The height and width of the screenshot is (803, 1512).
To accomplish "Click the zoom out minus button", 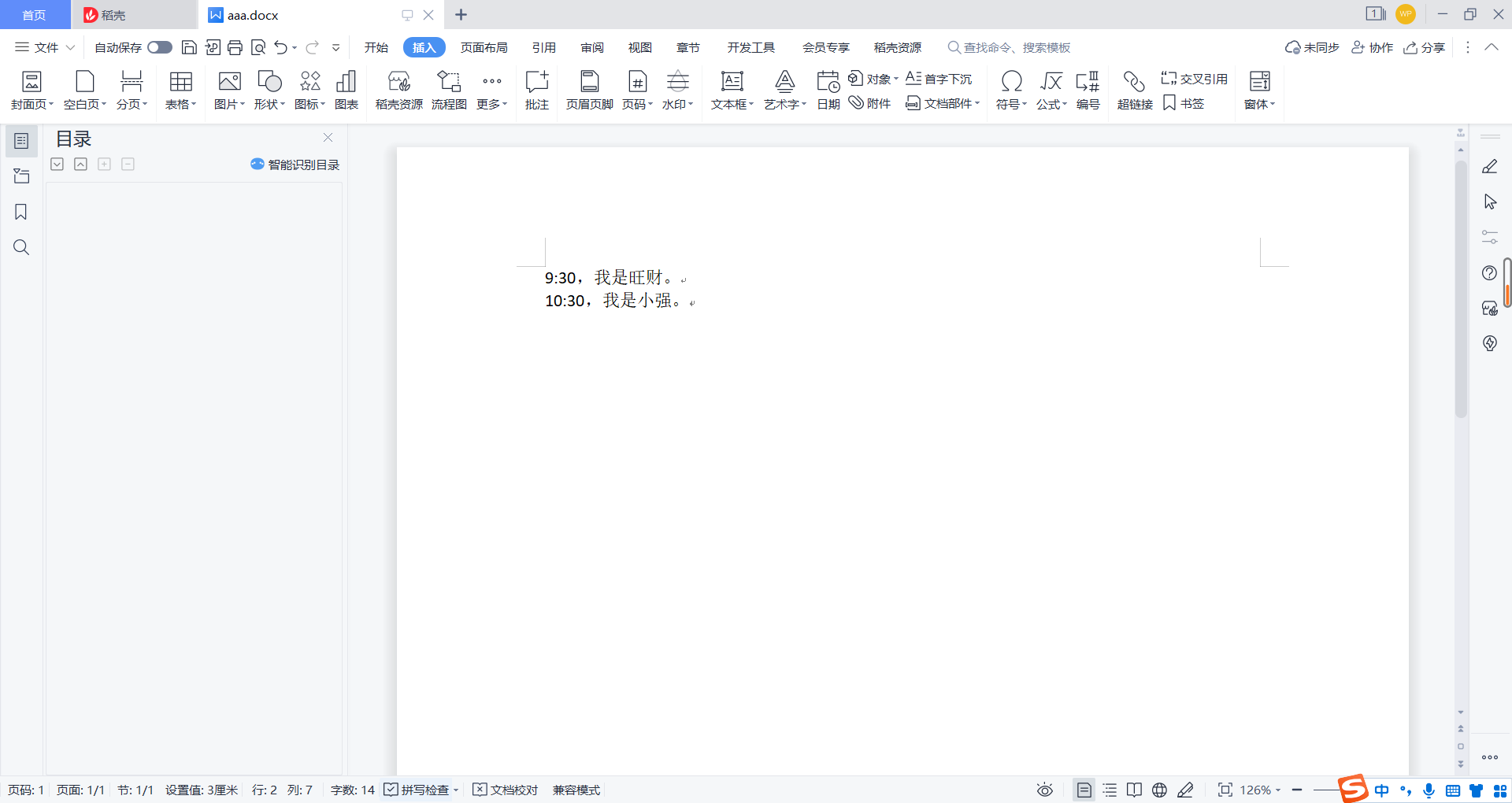I will tap(1297, 790).
